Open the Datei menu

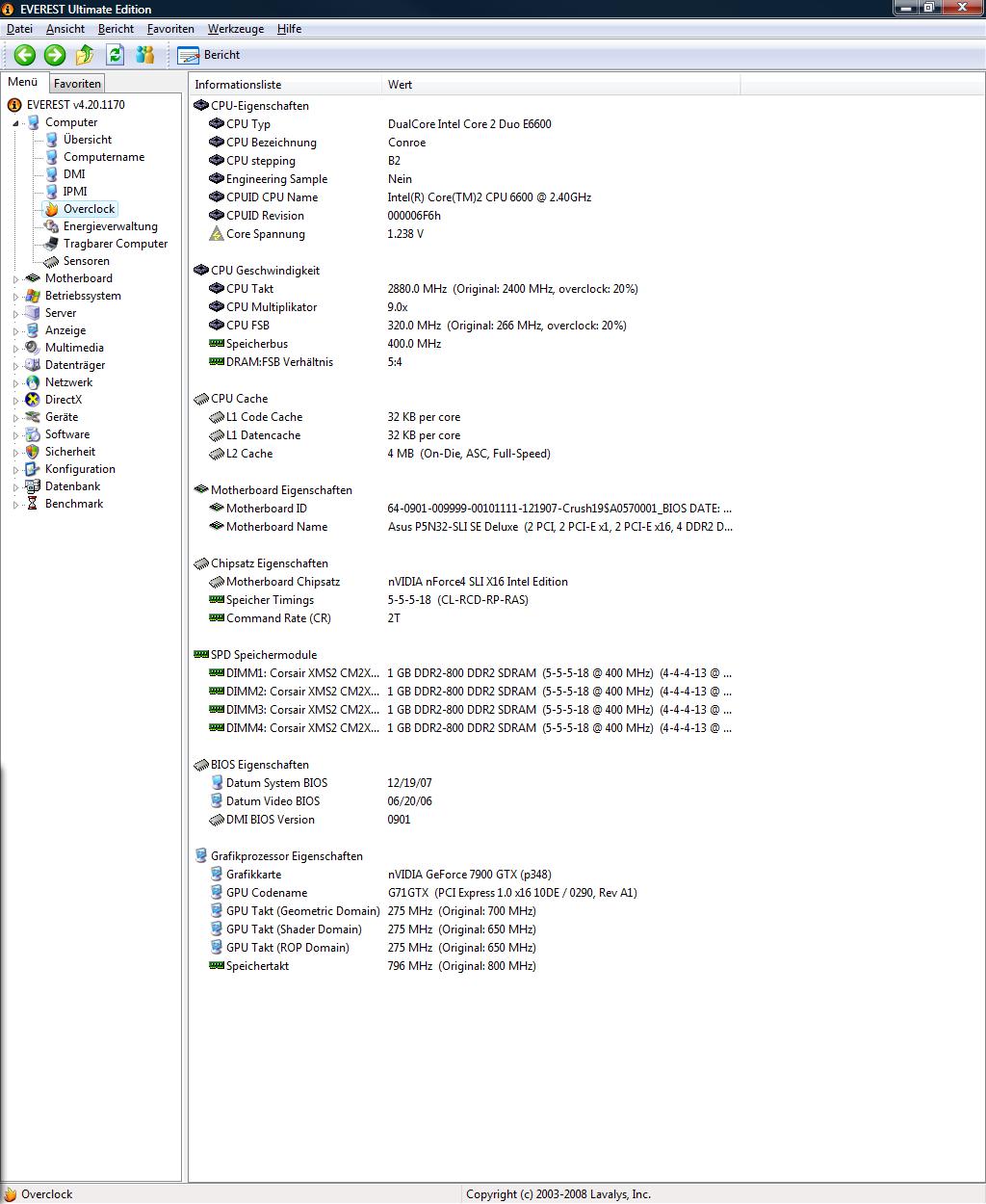tap(20, 29)
